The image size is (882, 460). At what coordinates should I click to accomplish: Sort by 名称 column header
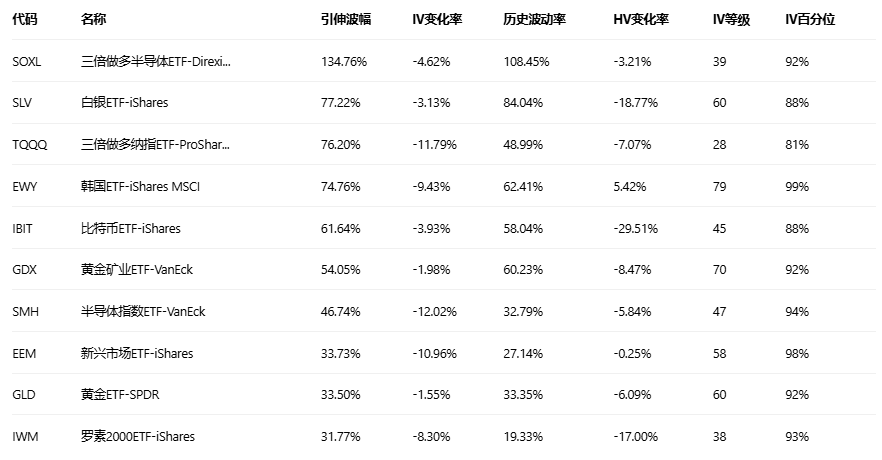93,19
